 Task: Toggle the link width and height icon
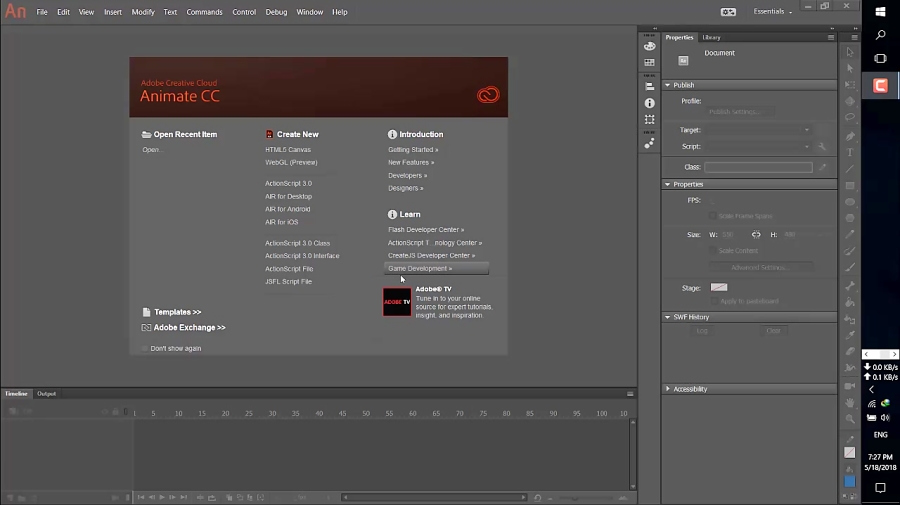tap(756, 234)
